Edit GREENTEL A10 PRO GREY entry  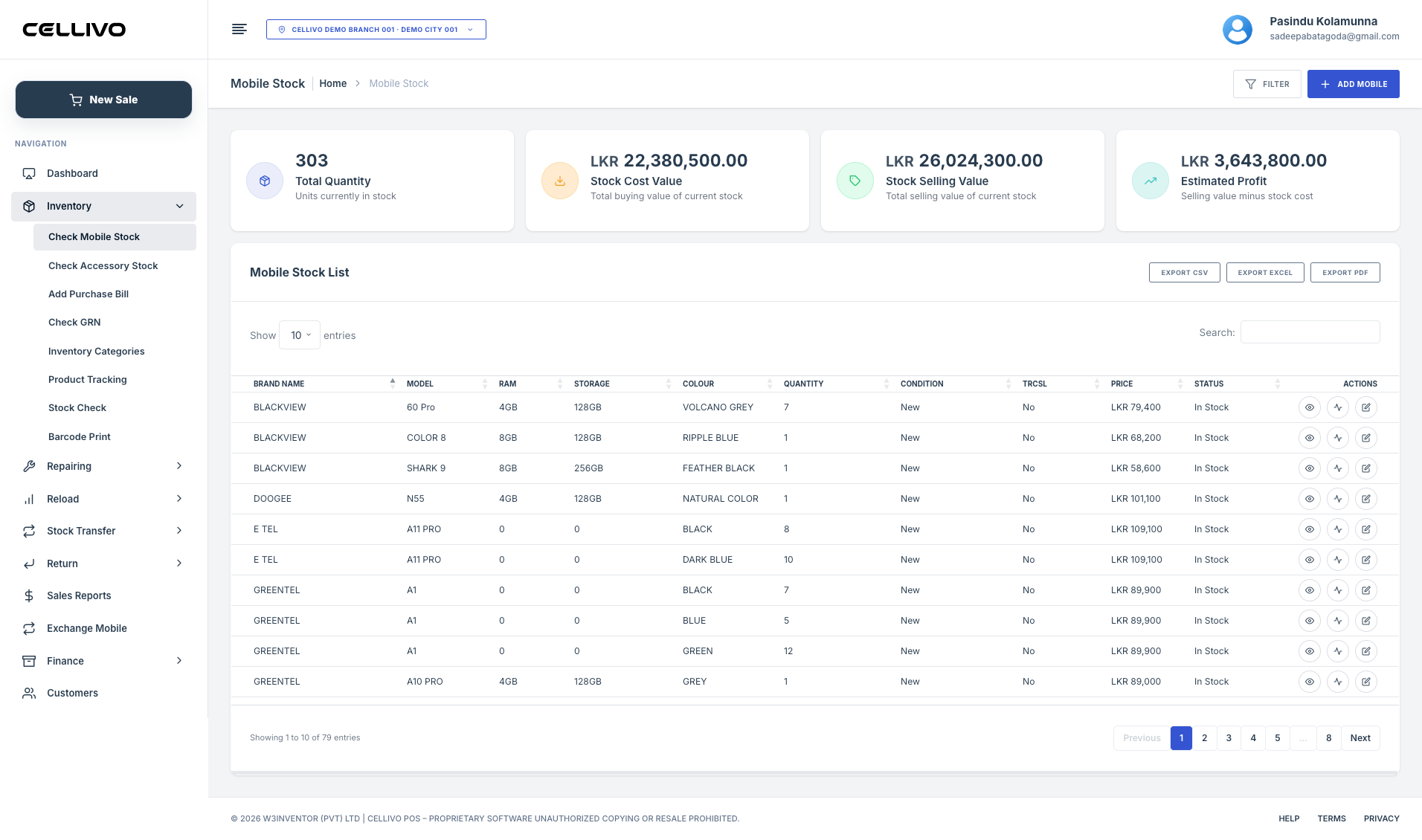[x=1366, y=682]
